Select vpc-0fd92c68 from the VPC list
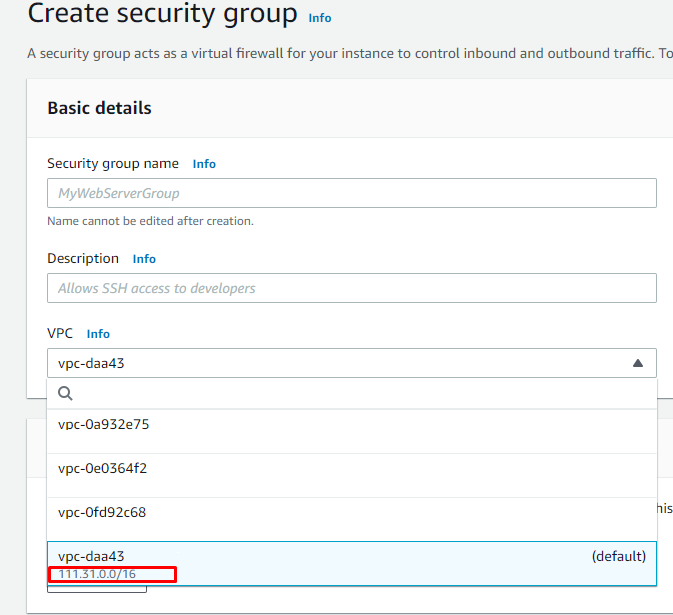Image resolution: width=673 pixels, height=615 pixels. pos(352,520)
